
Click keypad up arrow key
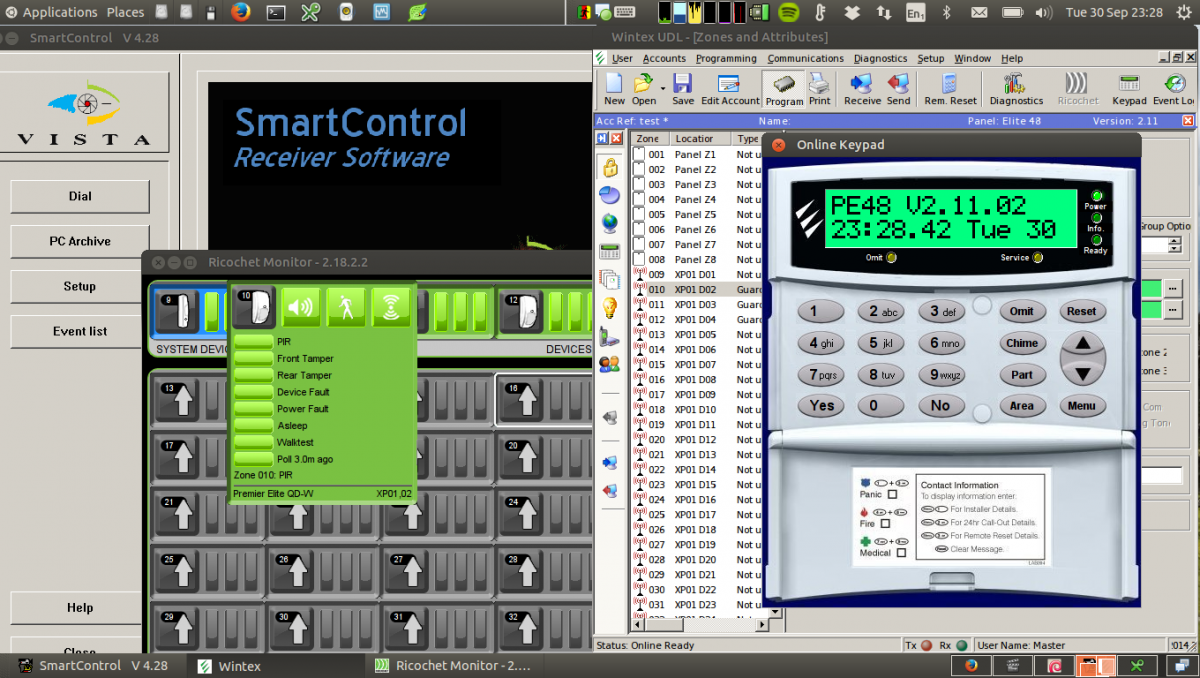click(x=1082, y=345)
